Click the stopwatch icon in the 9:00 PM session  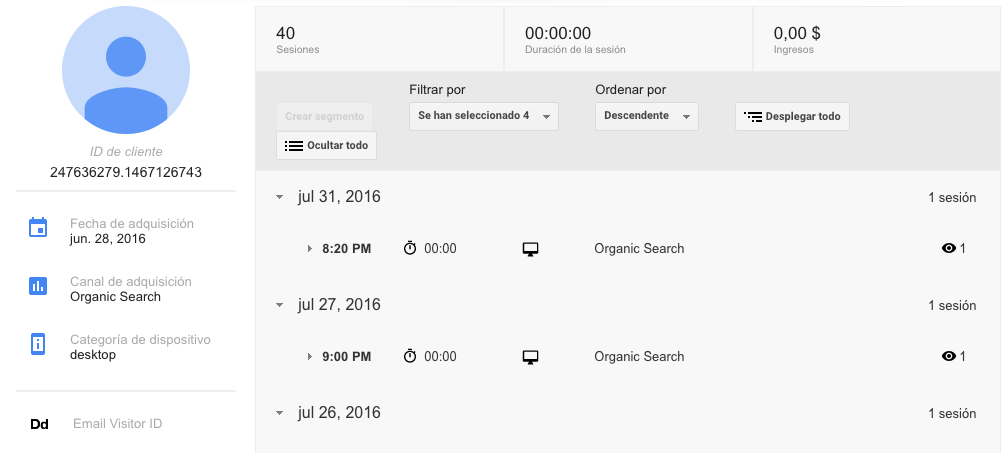tap(410, 356)
